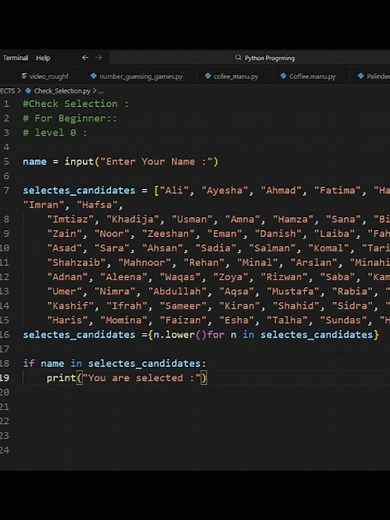Click the name "Zeeshan" on line 9
Screen dimensions: 390x520
[168, 234]
